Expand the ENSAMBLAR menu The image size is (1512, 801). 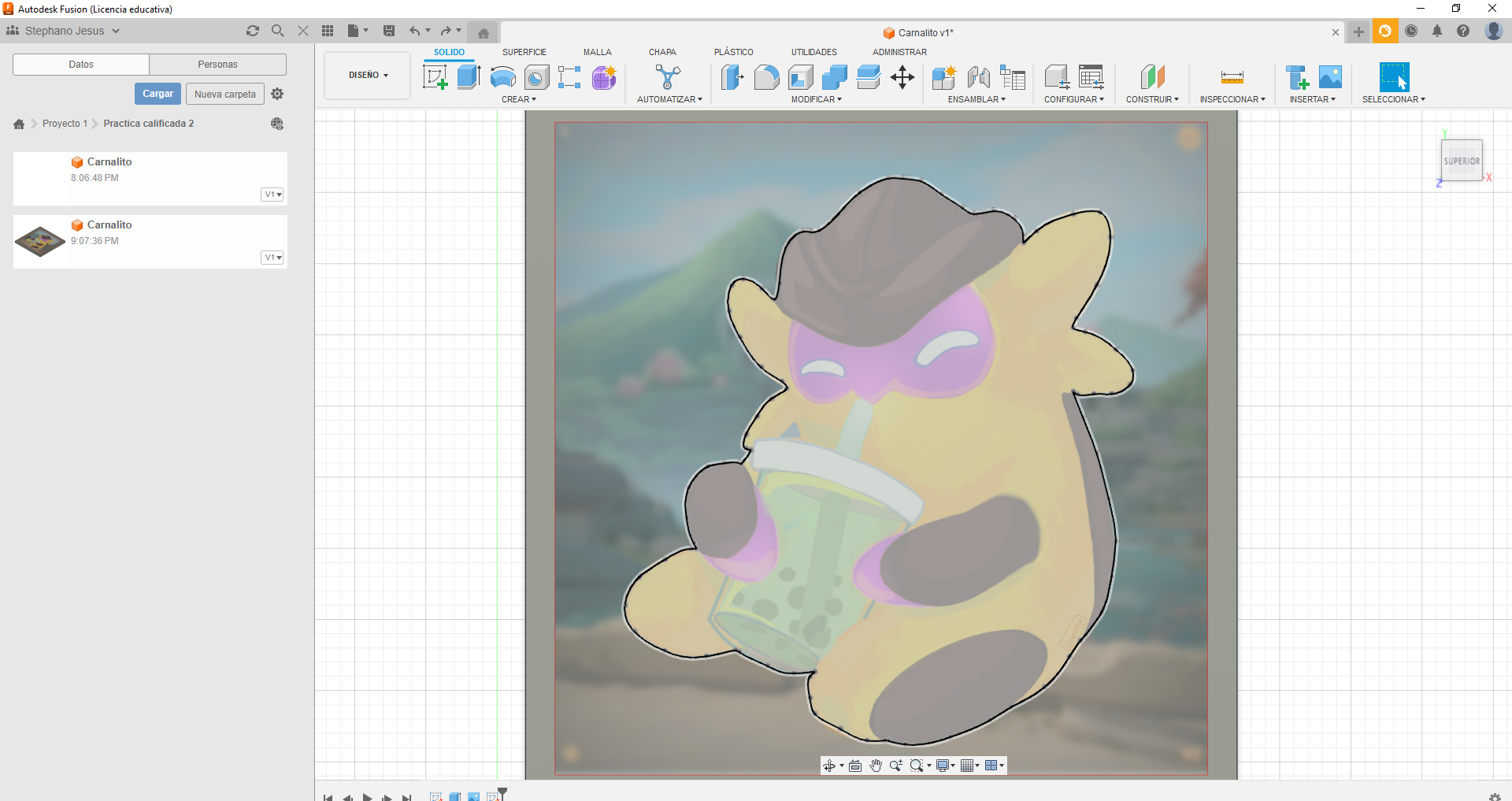click(976, 99)
